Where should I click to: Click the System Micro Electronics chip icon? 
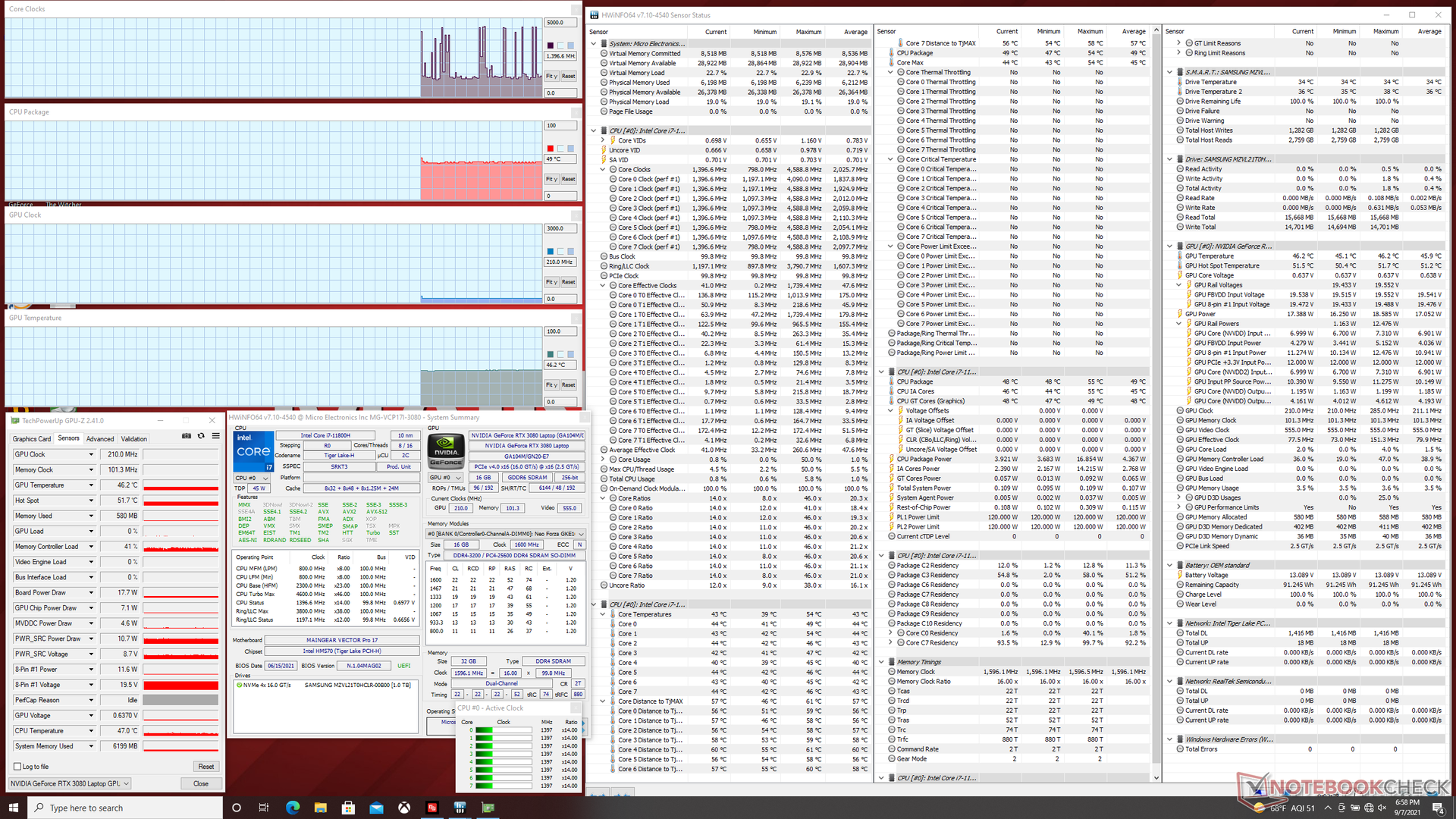[604, 44]
